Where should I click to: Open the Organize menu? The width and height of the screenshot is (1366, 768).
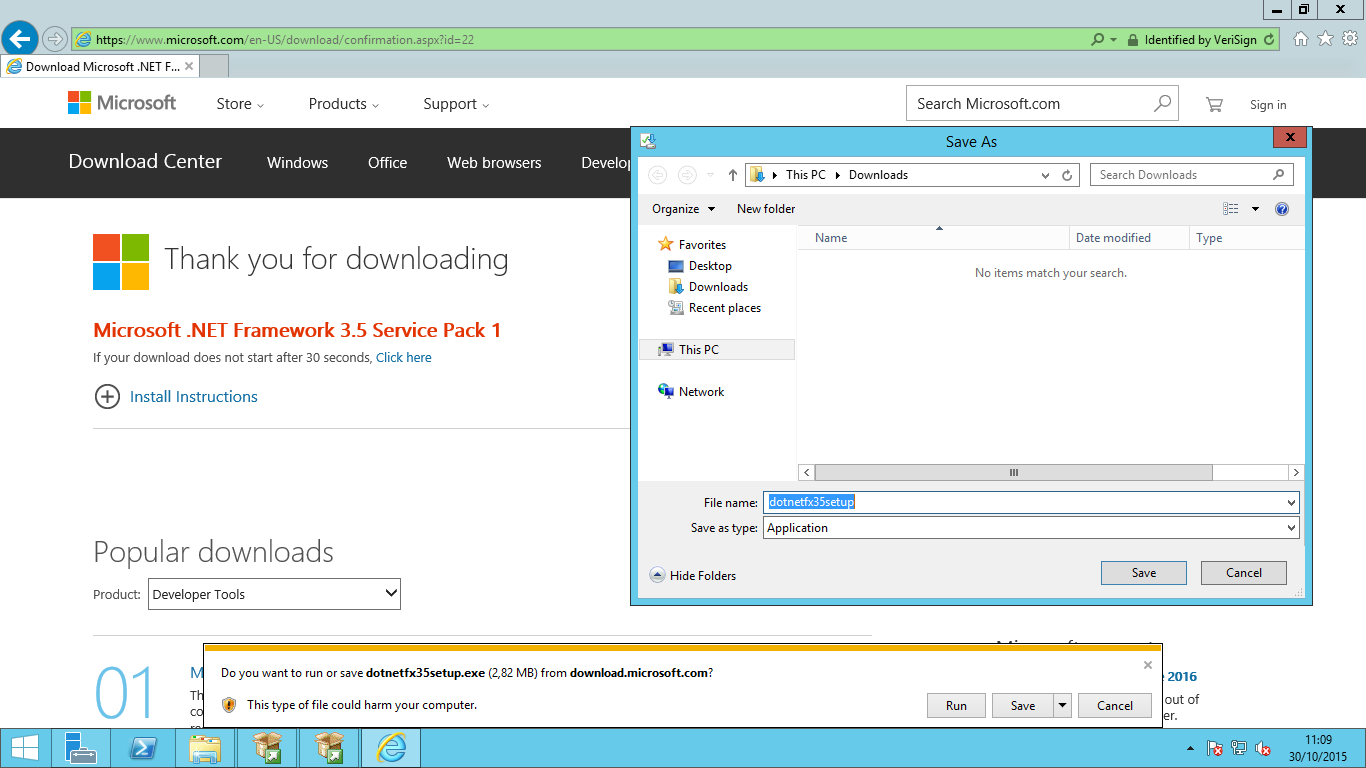point(684,209)
